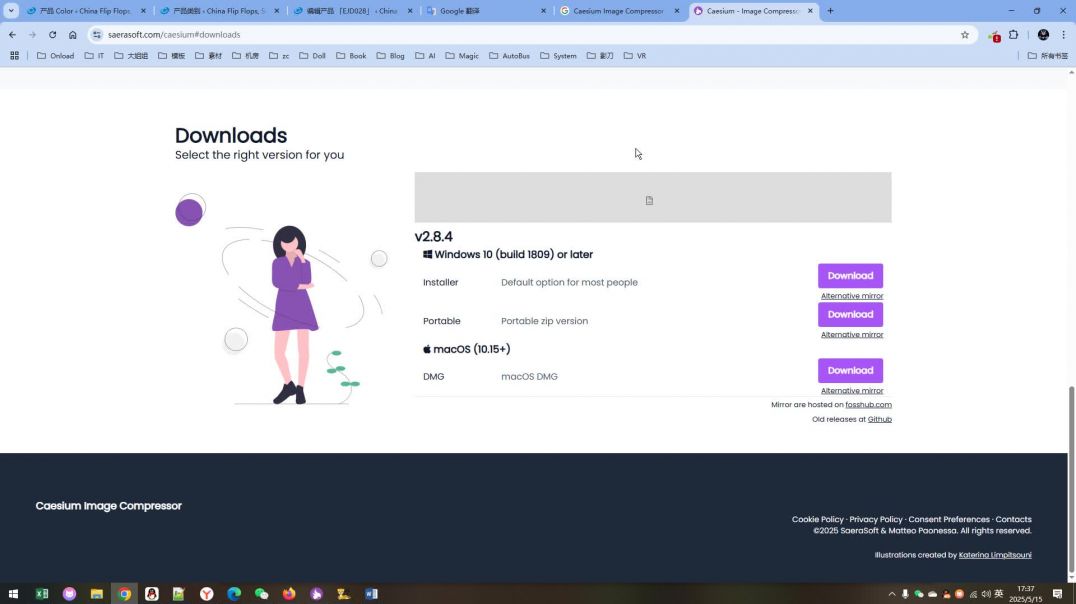Open old releases on Github
Viewport: 1076px width, 604px height.
pos(880,419)
